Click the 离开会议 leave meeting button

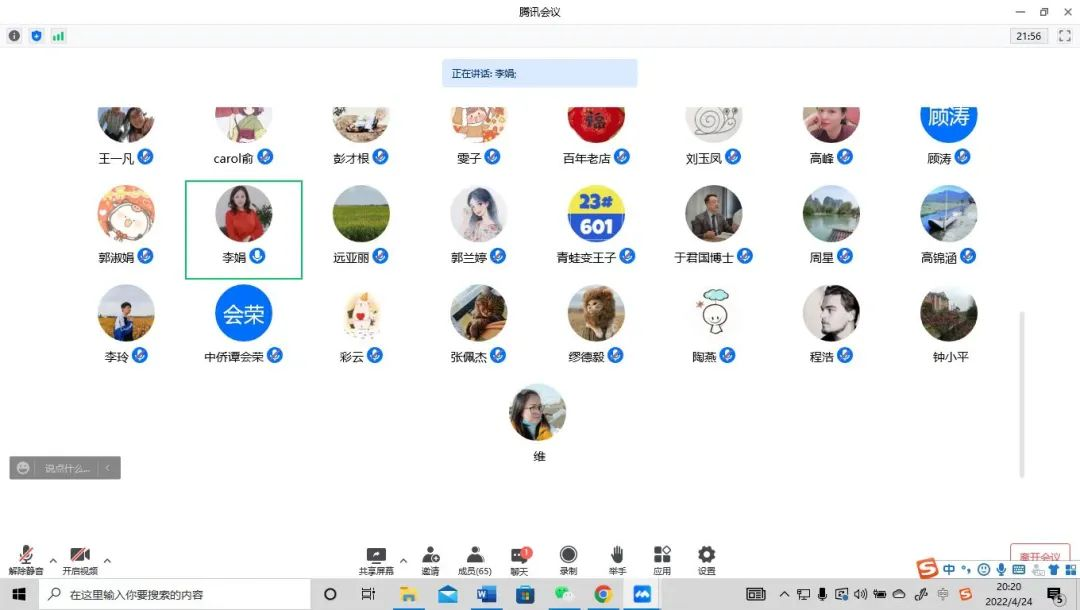[1040, 556]
